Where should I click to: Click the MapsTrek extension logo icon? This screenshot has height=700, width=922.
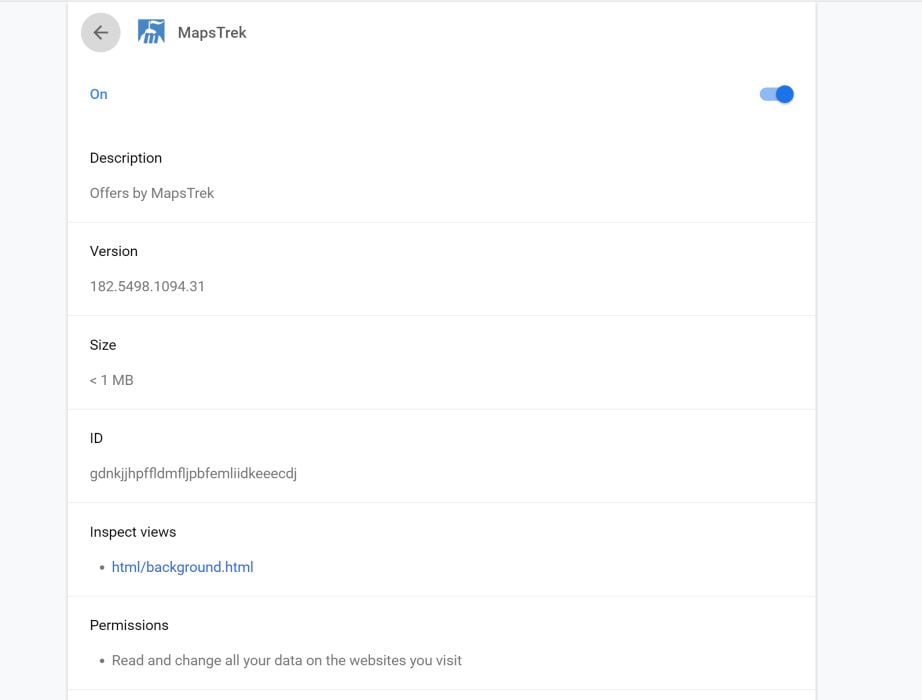click(x=151, y=33)
